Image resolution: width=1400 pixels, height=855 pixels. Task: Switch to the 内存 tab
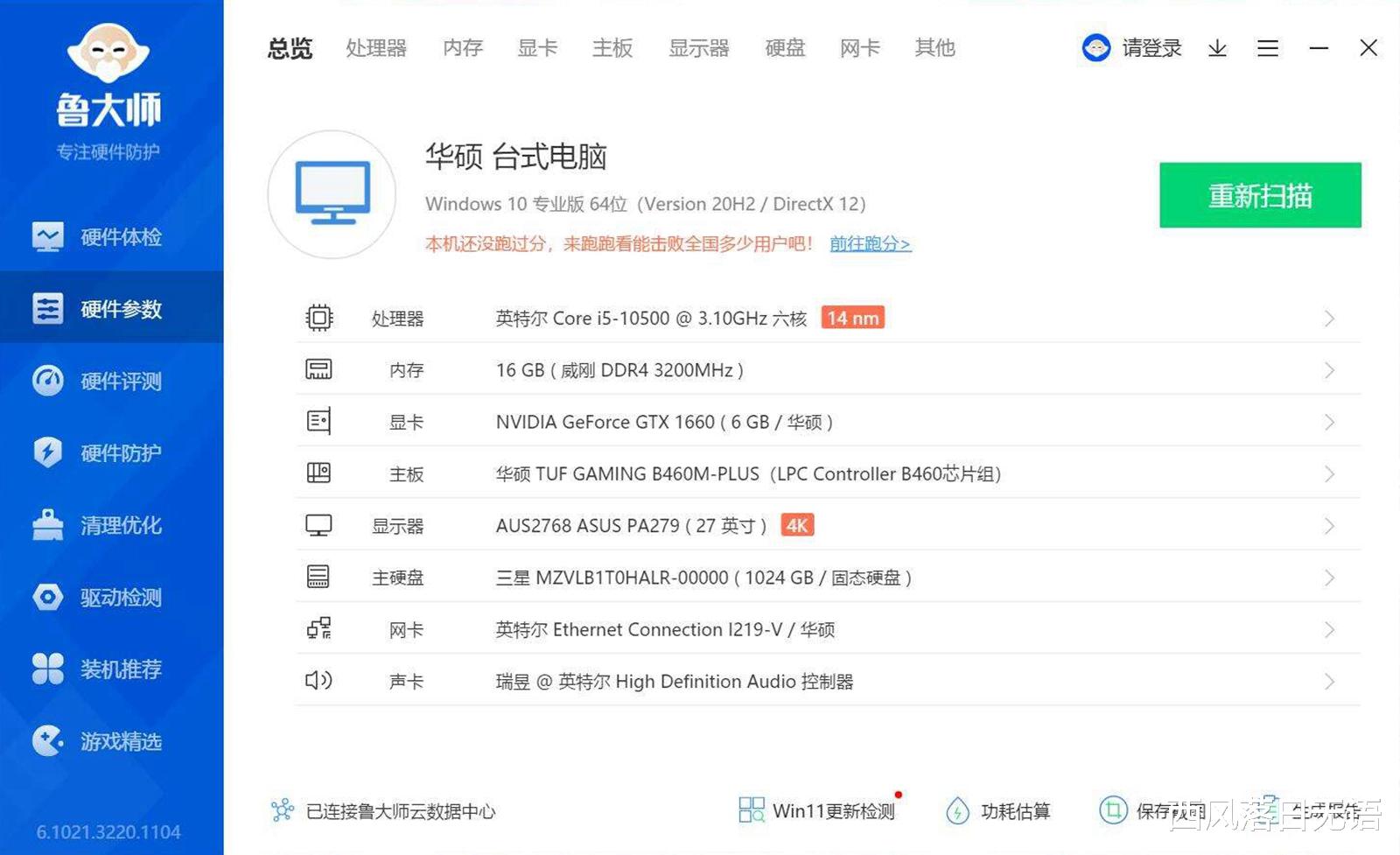click(461, 48)
